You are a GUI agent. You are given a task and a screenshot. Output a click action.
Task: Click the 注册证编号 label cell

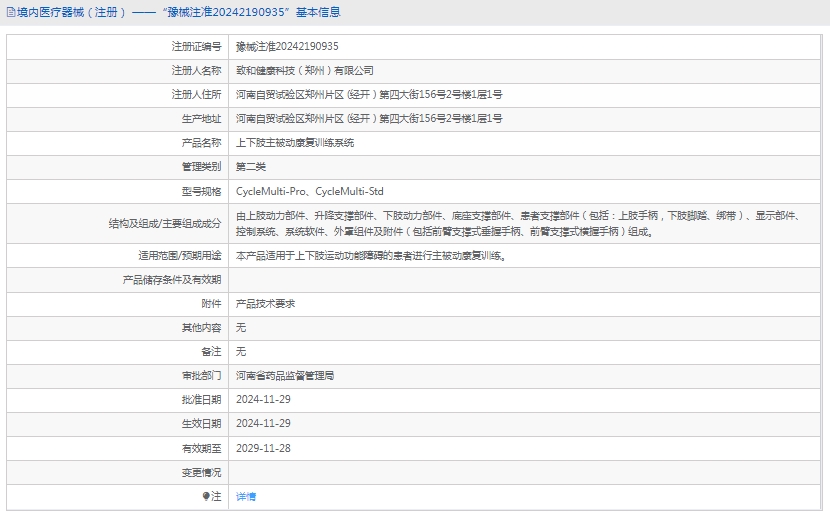pyautogui.click(x=196, y=46)
